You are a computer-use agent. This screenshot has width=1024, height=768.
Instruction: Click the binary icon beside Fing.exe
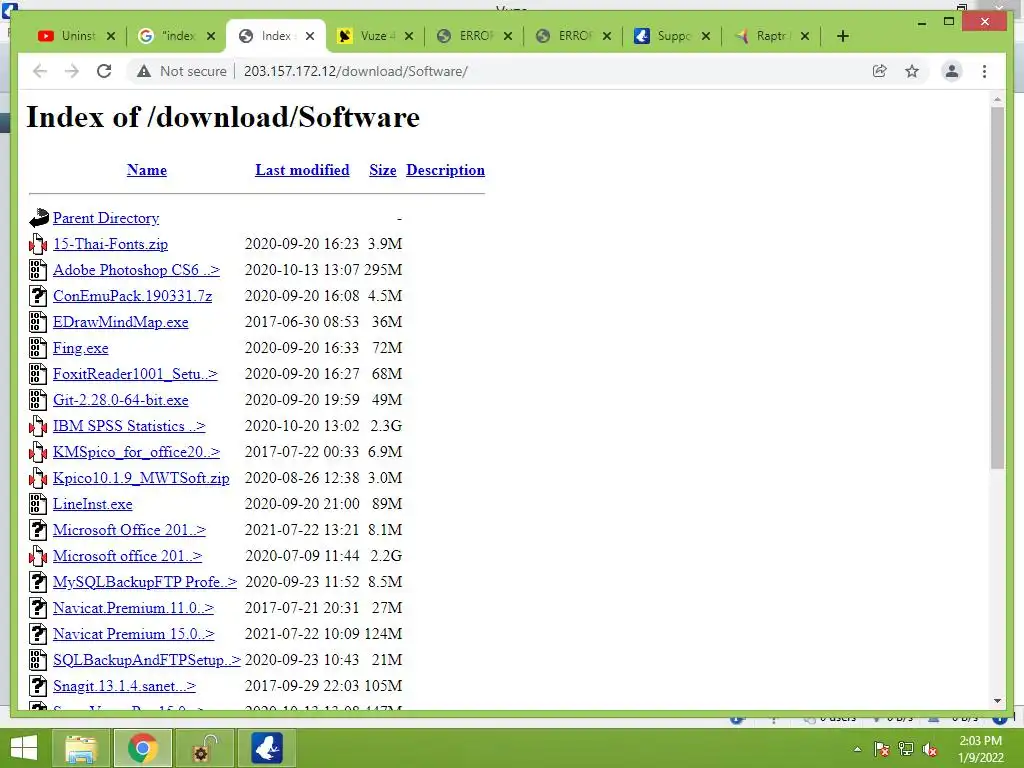pos(39,348)
